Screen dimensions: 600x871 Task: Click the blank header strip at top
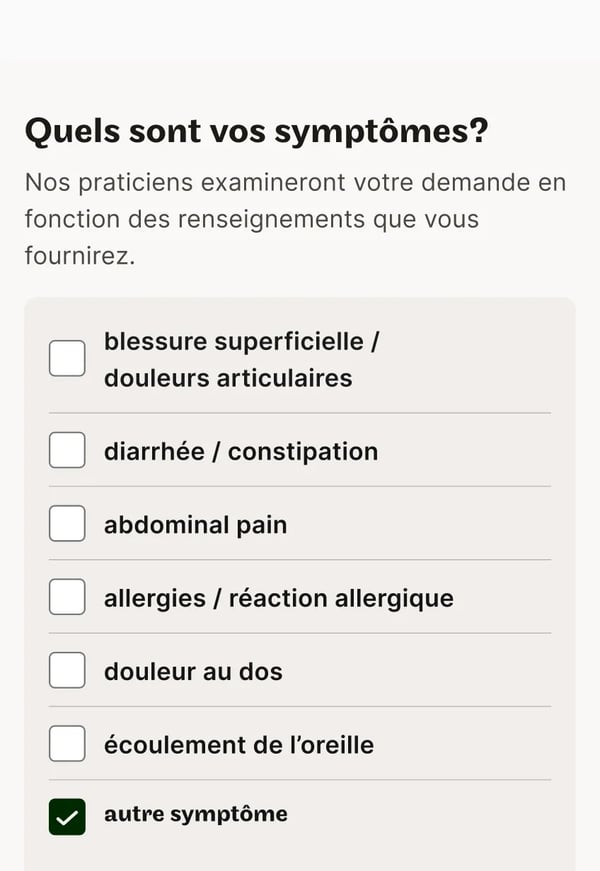(300, 28)
